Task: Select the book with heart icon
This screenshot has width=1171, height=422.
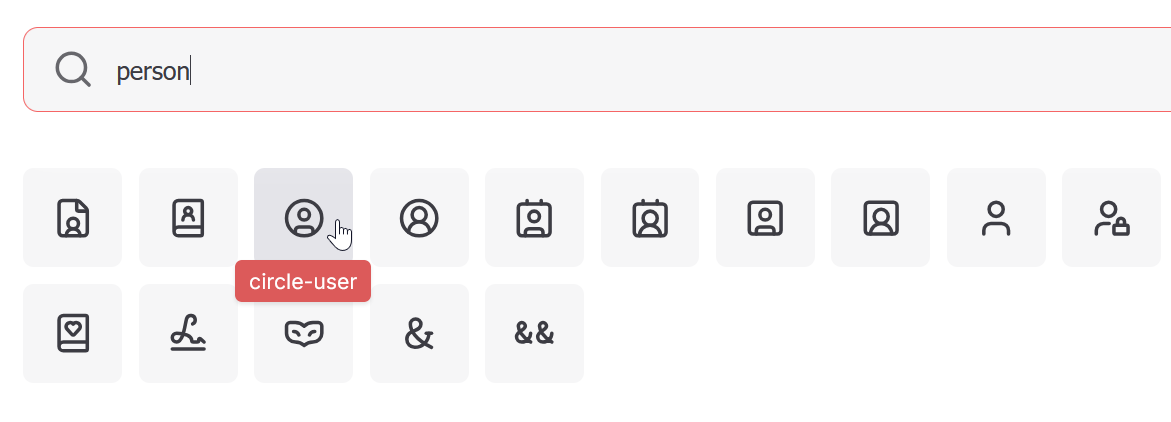Action: point(72,333)
